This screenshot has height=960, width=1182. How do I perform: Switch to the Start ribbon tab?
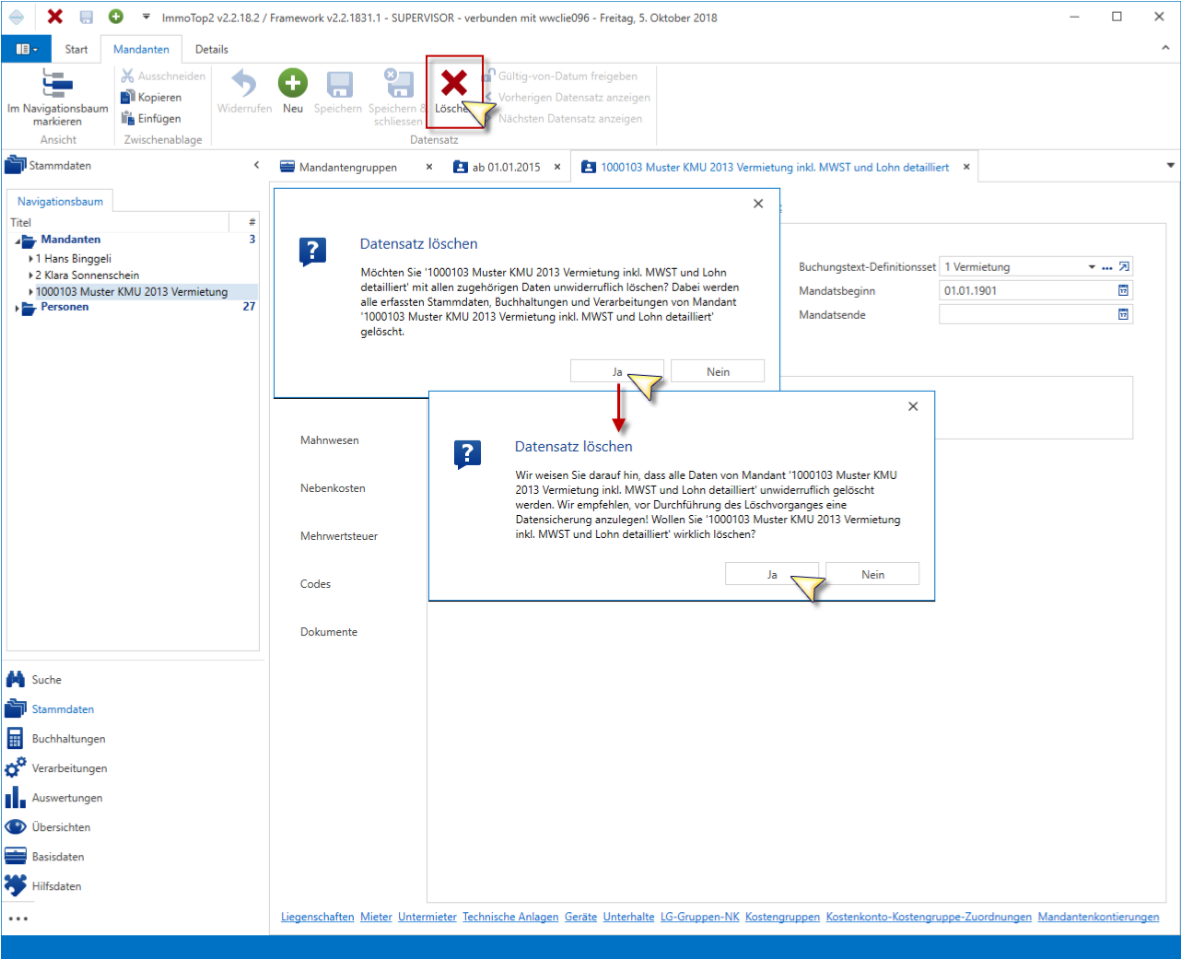click(76, 49)
